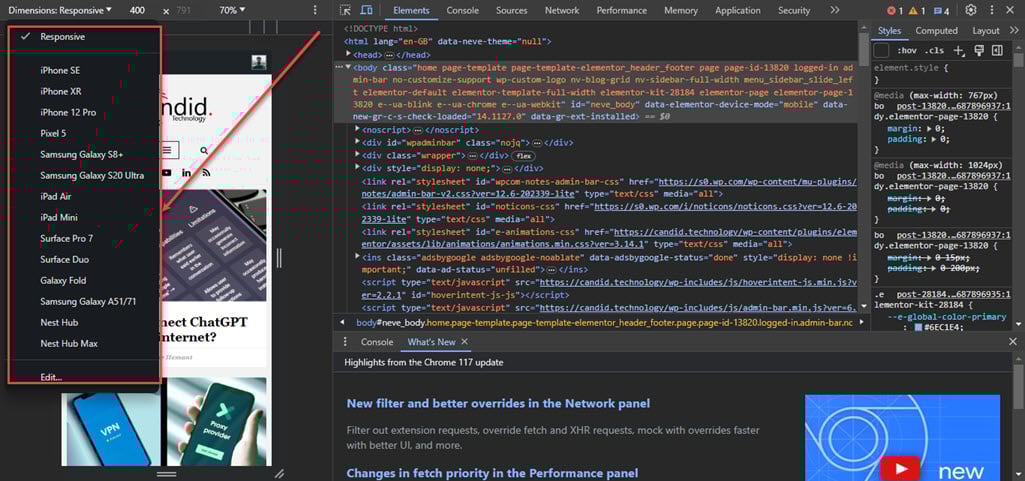Image resolution: width=1025 pixels, height=481 pixels.
Task: Close the What's New tab
Action: pos(464,342)
